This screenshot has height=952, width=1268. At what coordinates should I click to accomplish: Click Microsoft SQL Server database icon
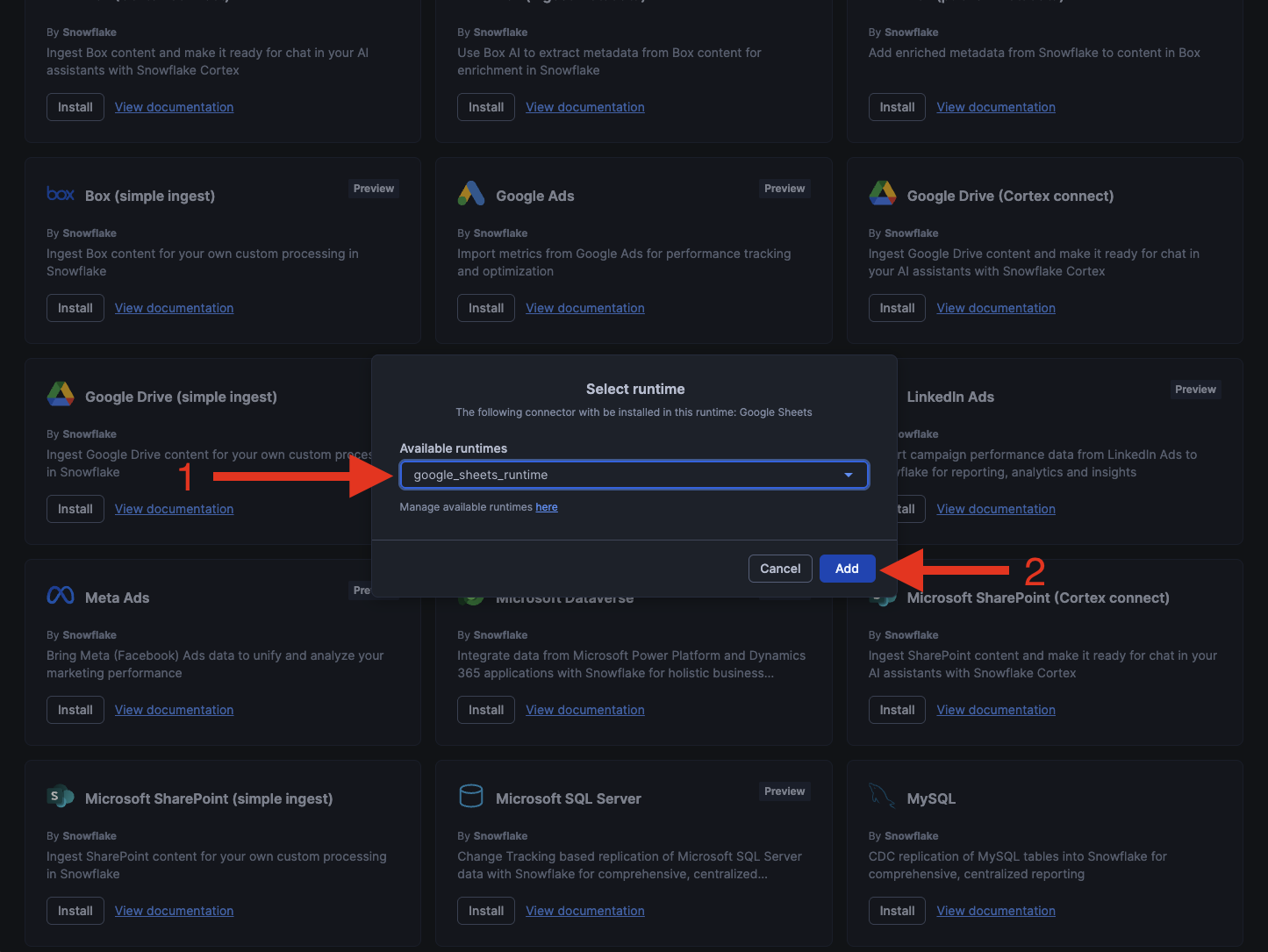[471, 797]
